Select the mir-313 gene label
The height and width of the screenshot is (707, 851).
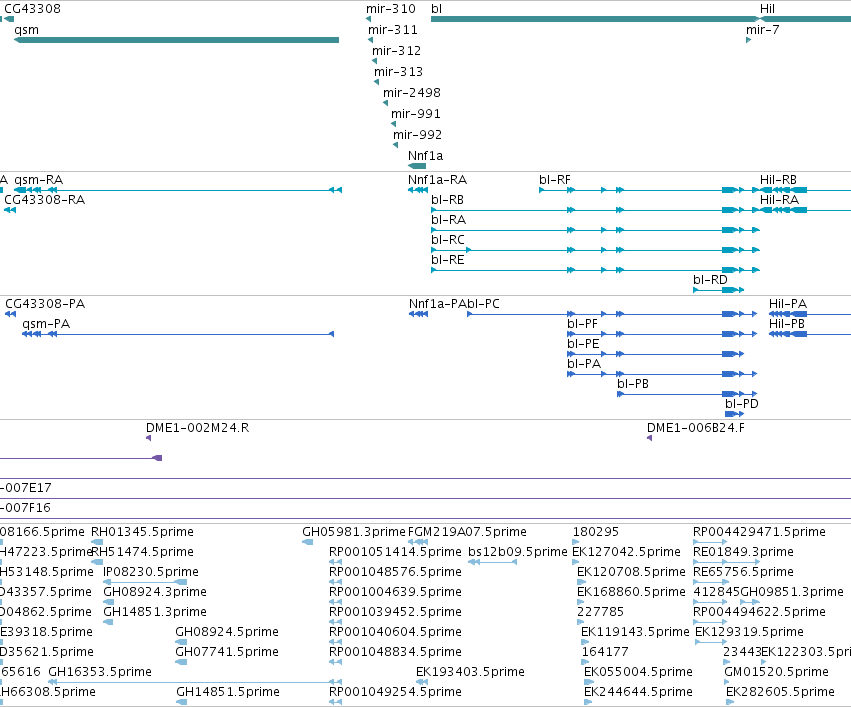pos(398,72)
